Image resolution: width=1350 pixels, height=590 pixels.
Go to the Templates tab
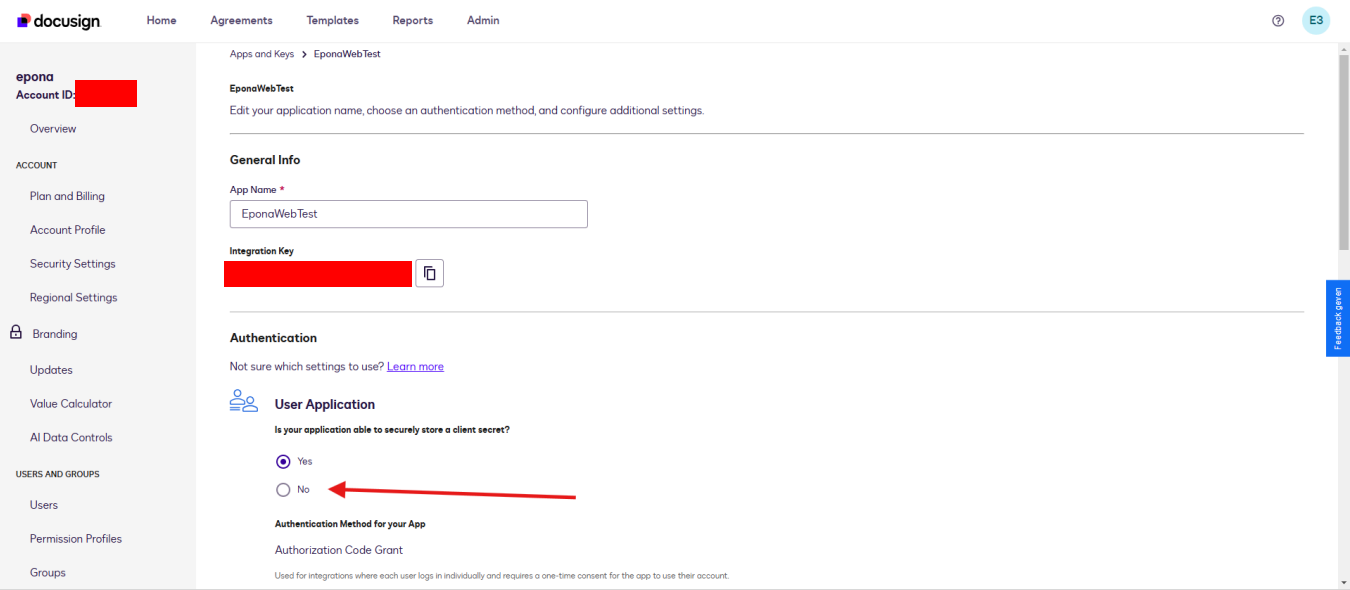pos(332,21)
